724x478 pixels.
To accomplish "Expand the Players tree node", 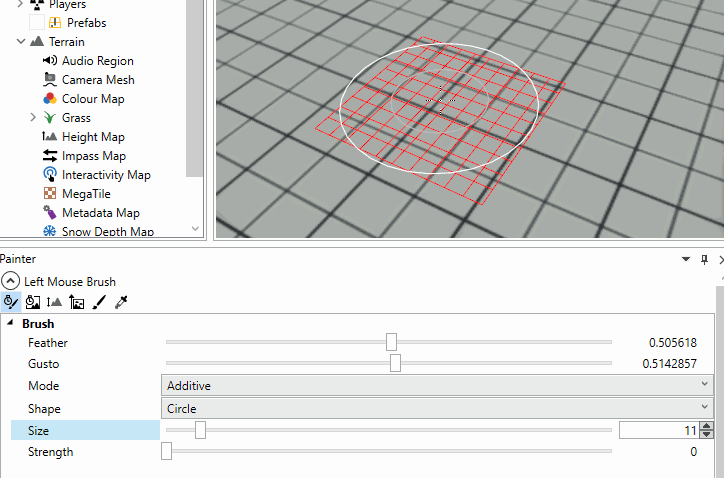I will click(20, 5).
